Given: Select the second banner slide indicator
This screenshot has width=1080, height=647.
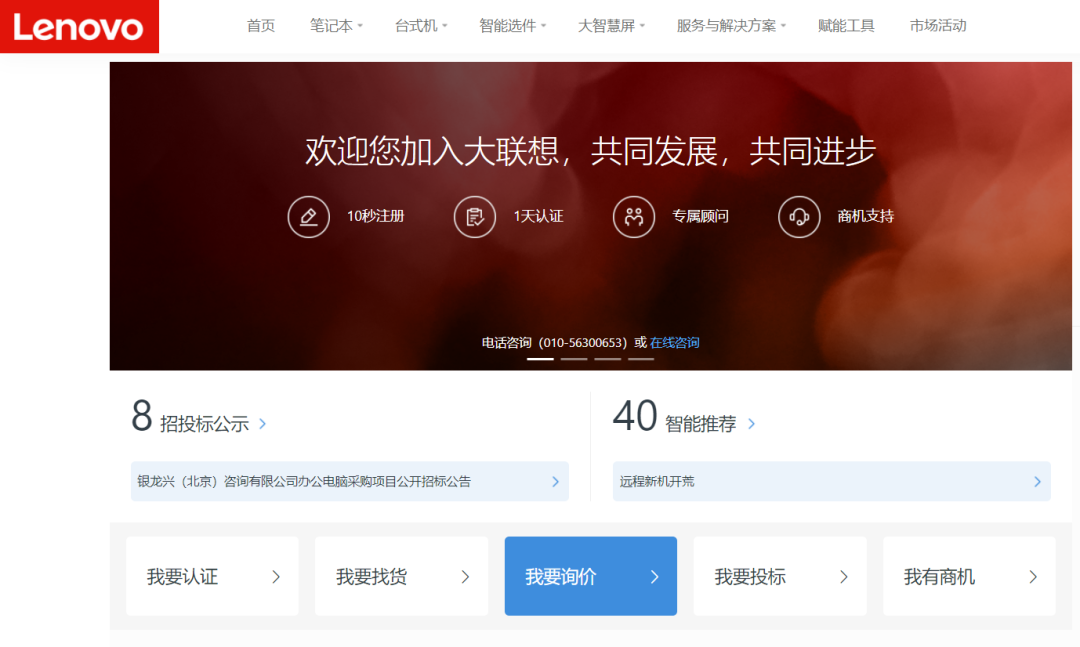Looking at the screenshot, I should click(574, 359).
